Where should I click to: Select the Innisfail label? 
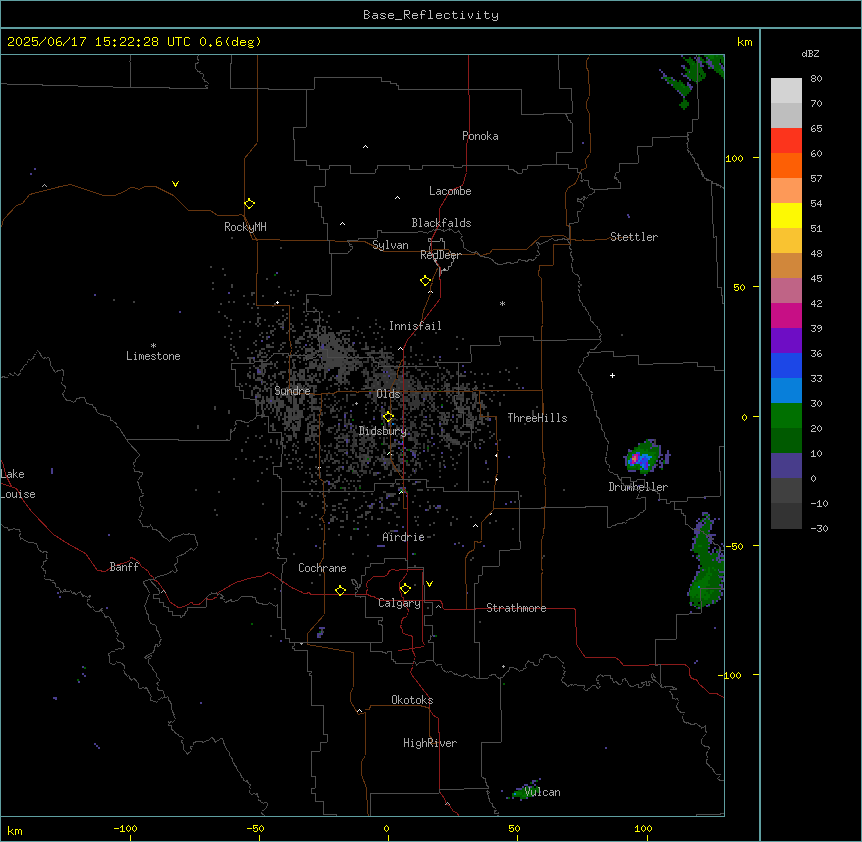[x=415, y=326]
